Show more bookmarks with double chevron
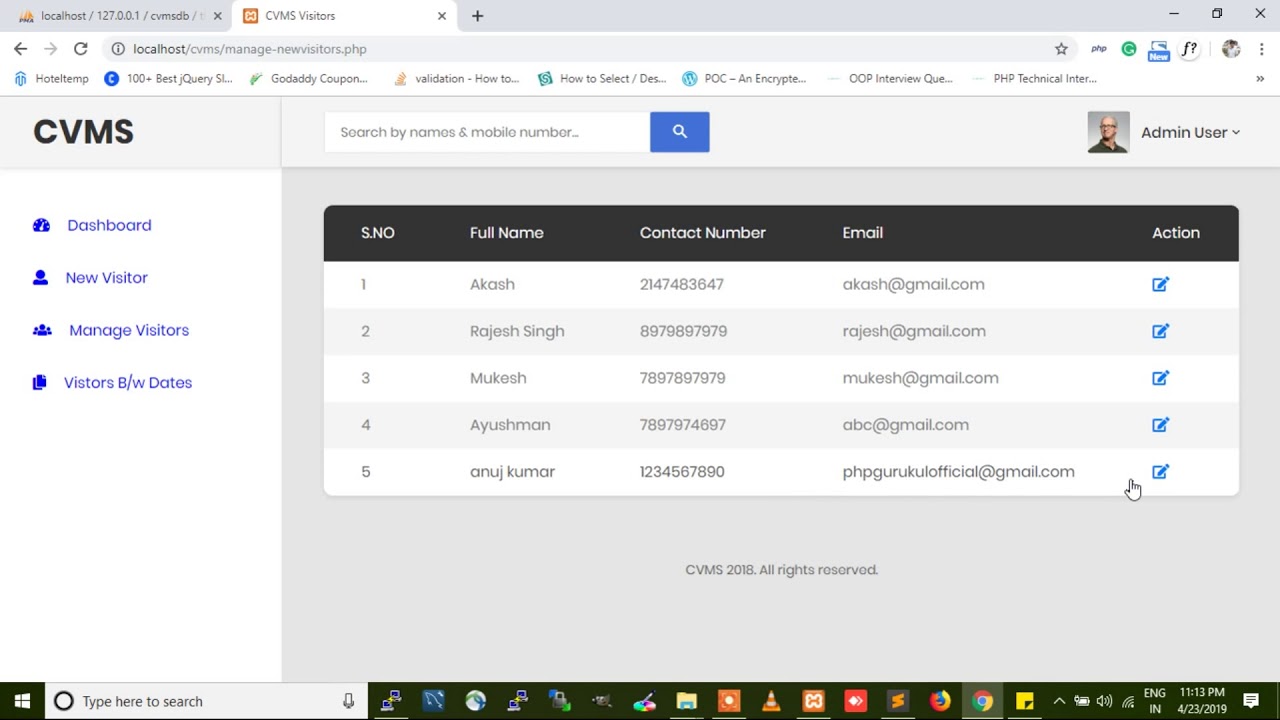The width and height of the screenshot is (1280, 720). point(1260,79)
